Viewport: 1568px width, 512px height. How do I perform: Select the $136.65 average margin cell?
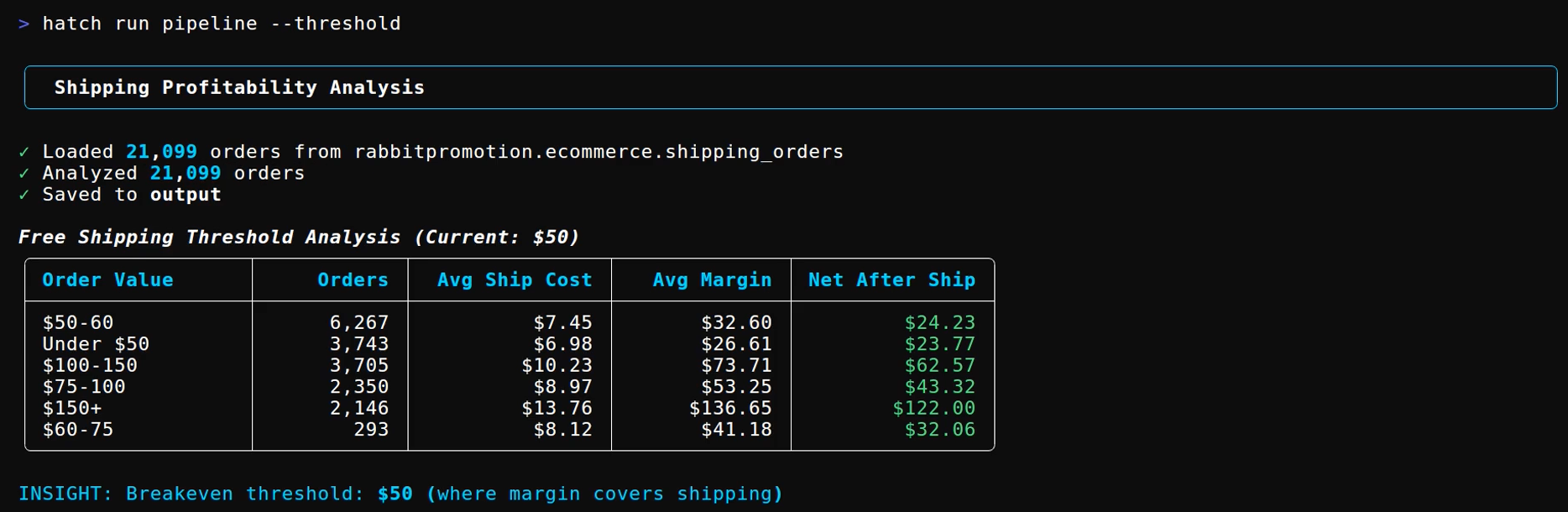click(729, 409)
